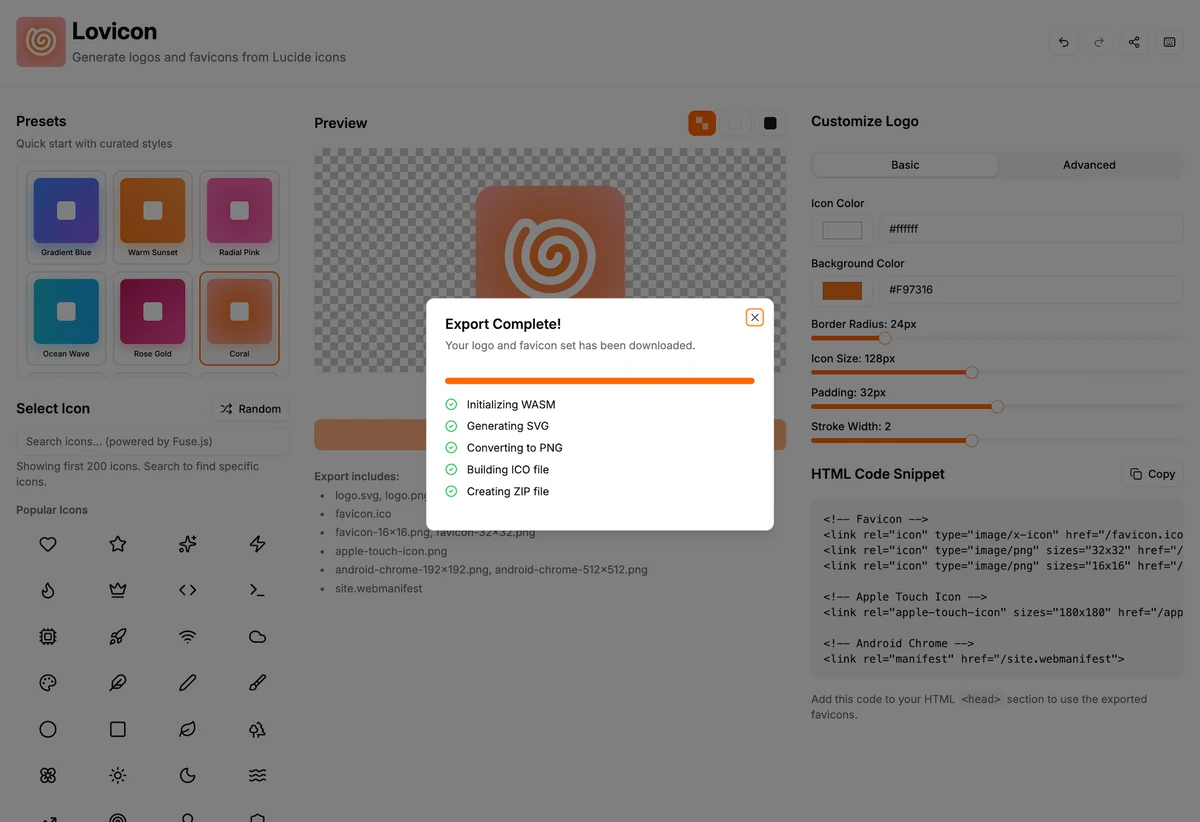Apply the Radial Pink preset
The height and width of the screenshot is (822, 1200).
[x=239, y=217]
